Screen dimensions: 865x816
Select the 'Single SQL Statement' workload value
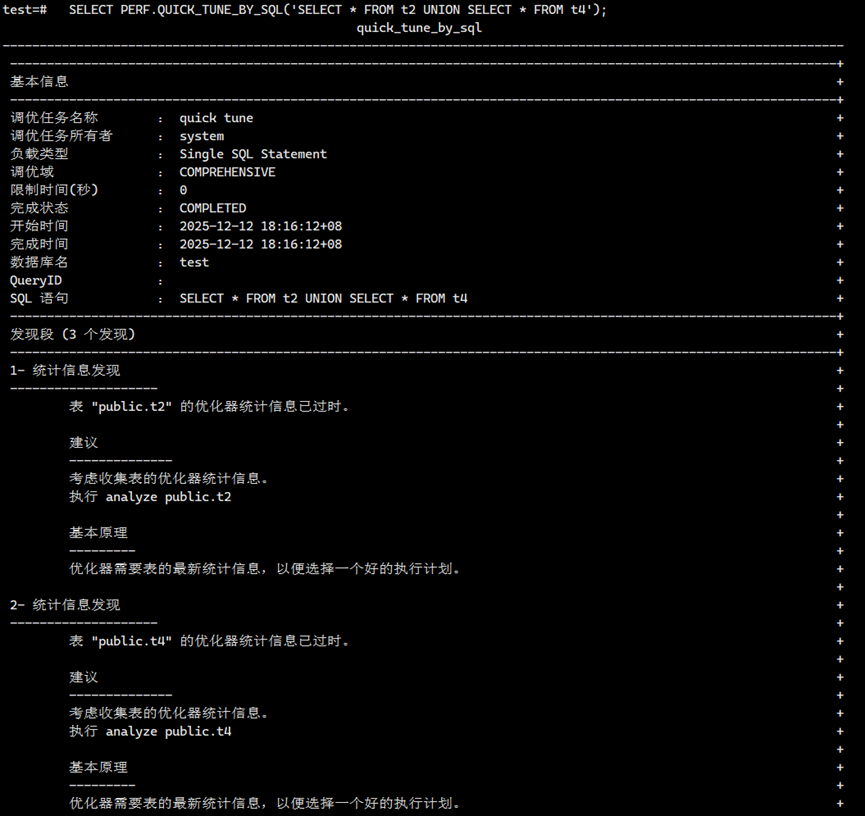[253, 154]
